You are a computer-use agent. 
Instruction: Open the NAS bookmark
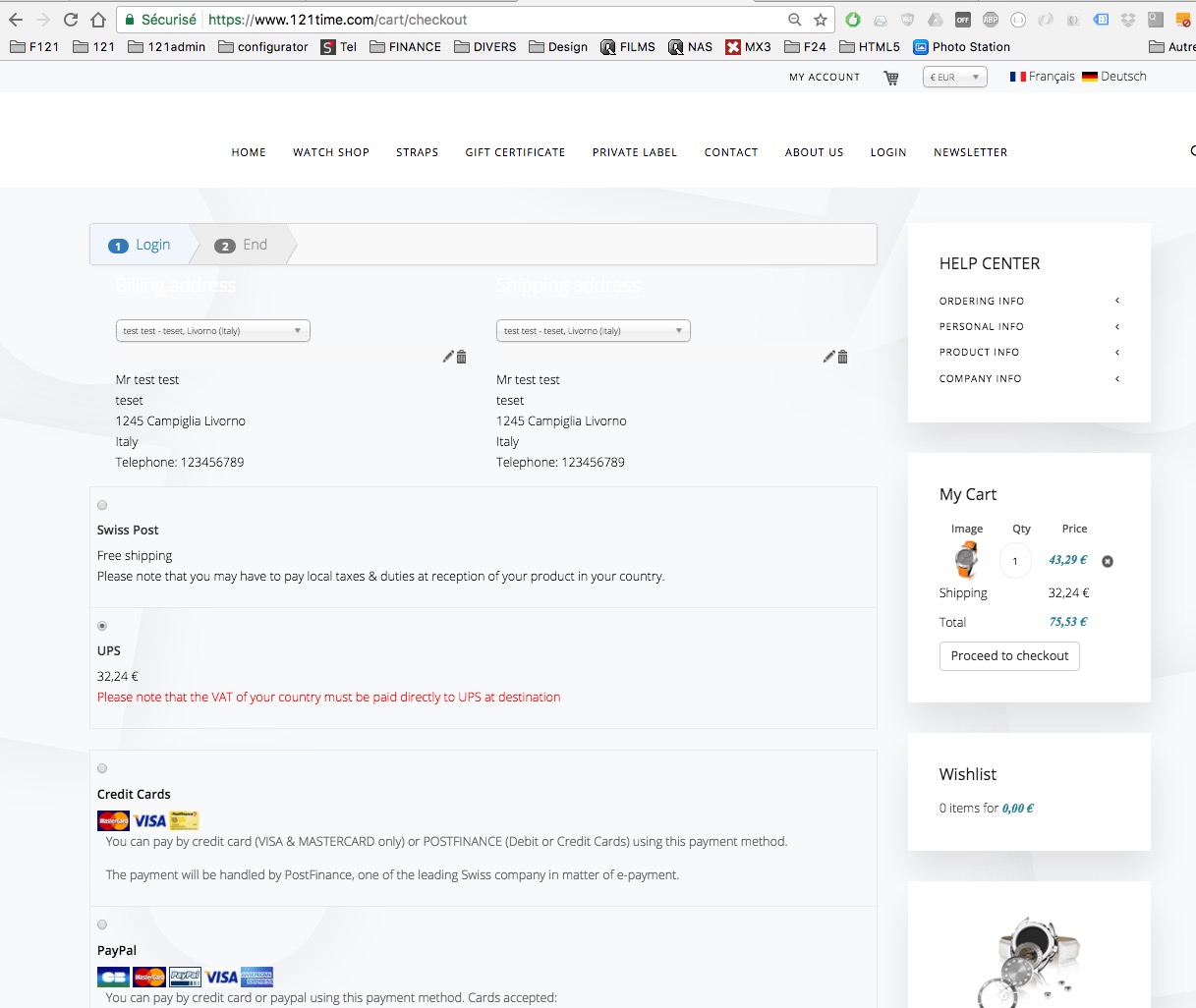tap(690, 46)
